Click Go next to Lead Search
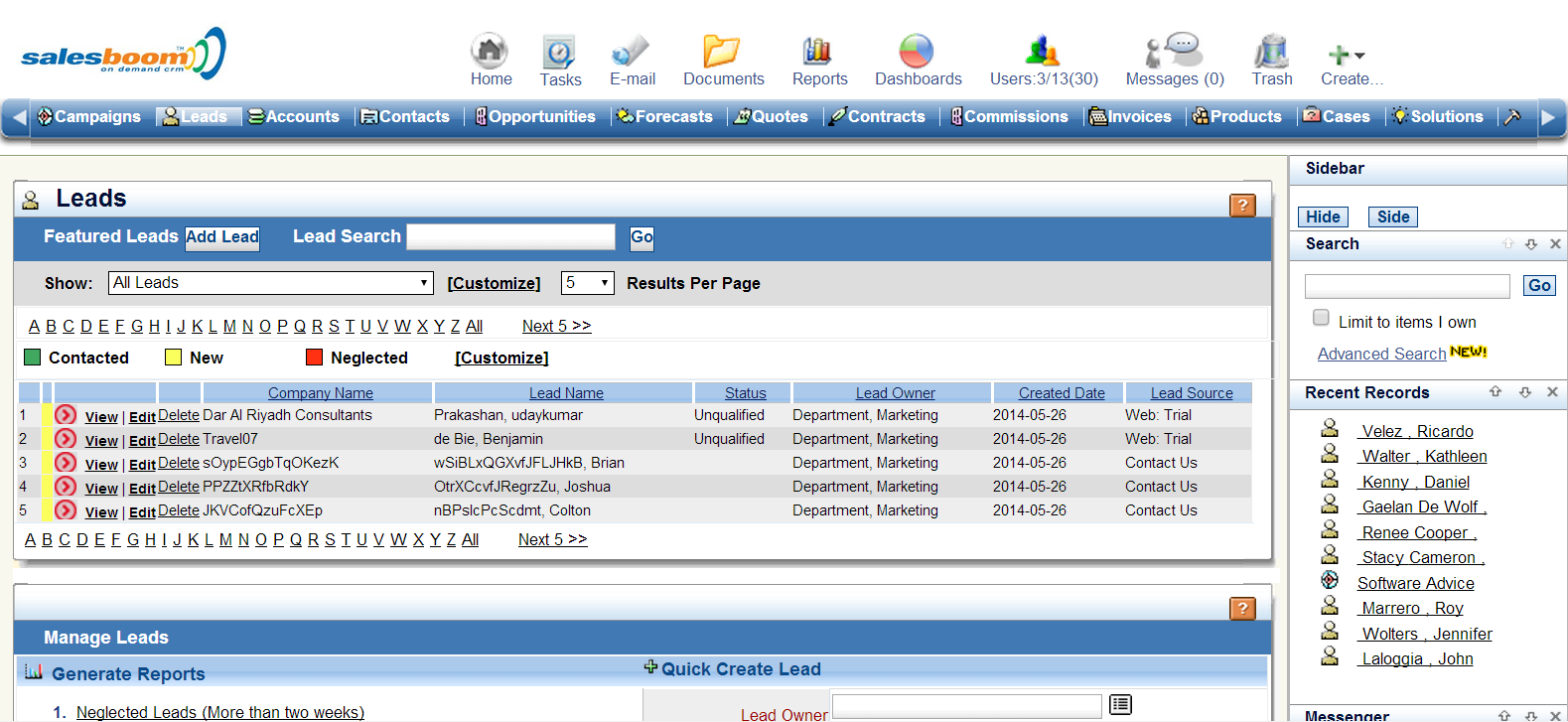 coord(641,236)
